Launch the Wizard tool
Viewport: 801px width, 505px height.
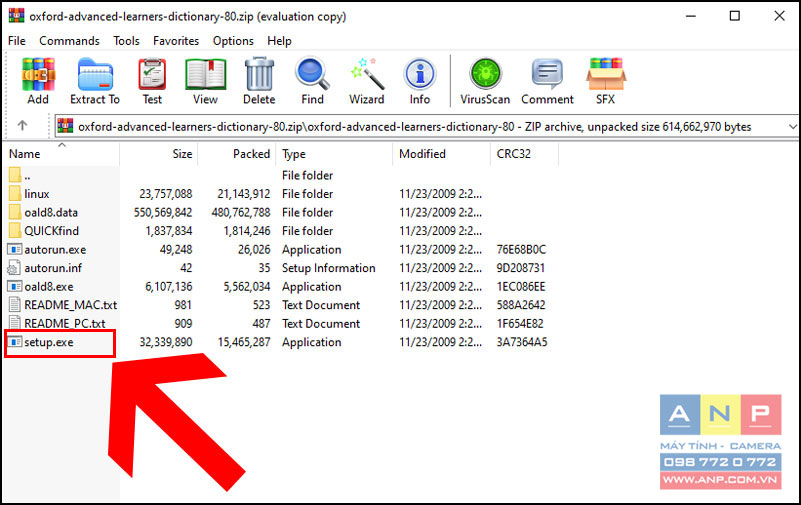[x=367, y=75]
